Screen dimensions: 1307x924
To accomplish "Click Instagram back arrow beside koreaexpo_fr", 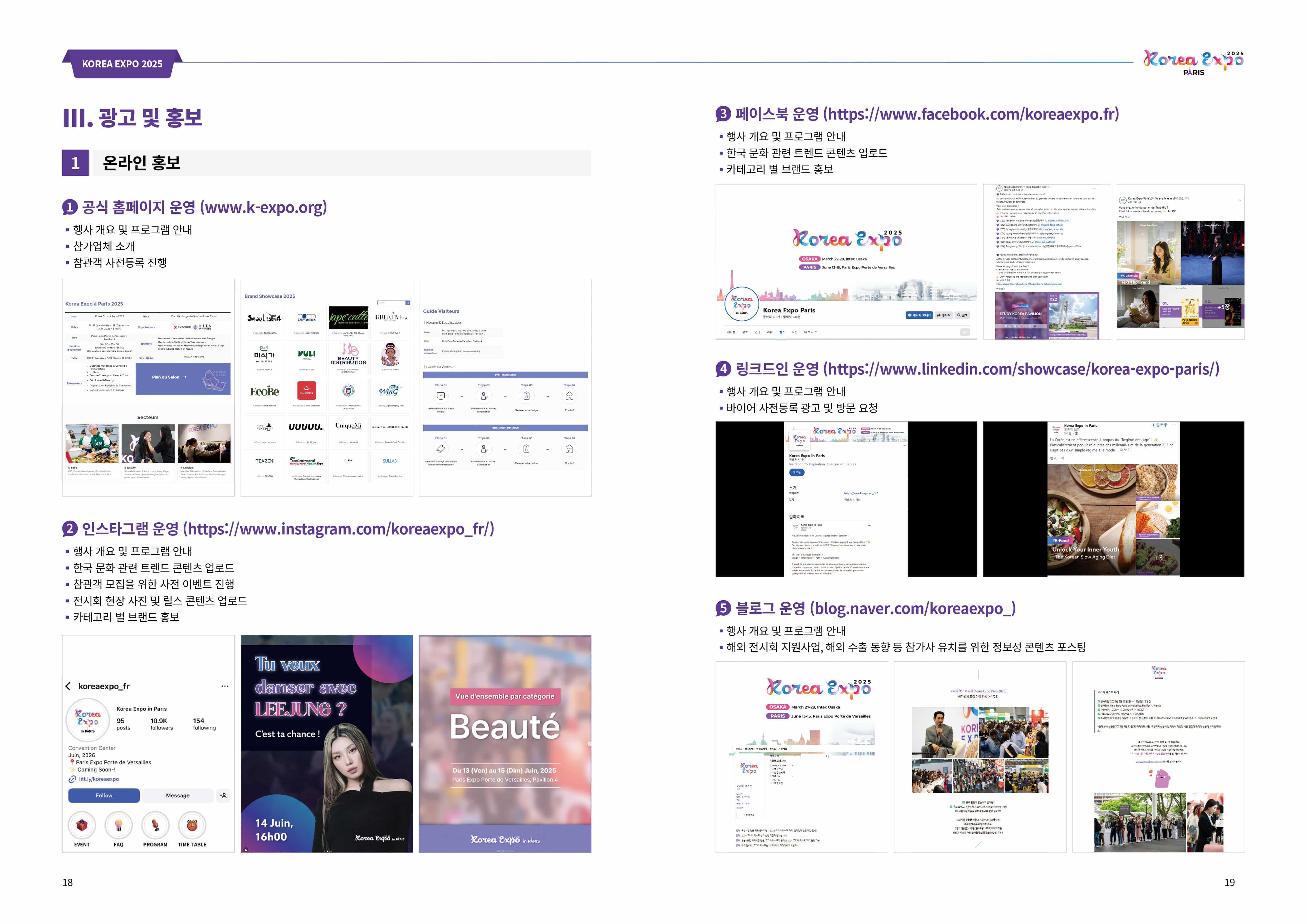I will [68, 686].
